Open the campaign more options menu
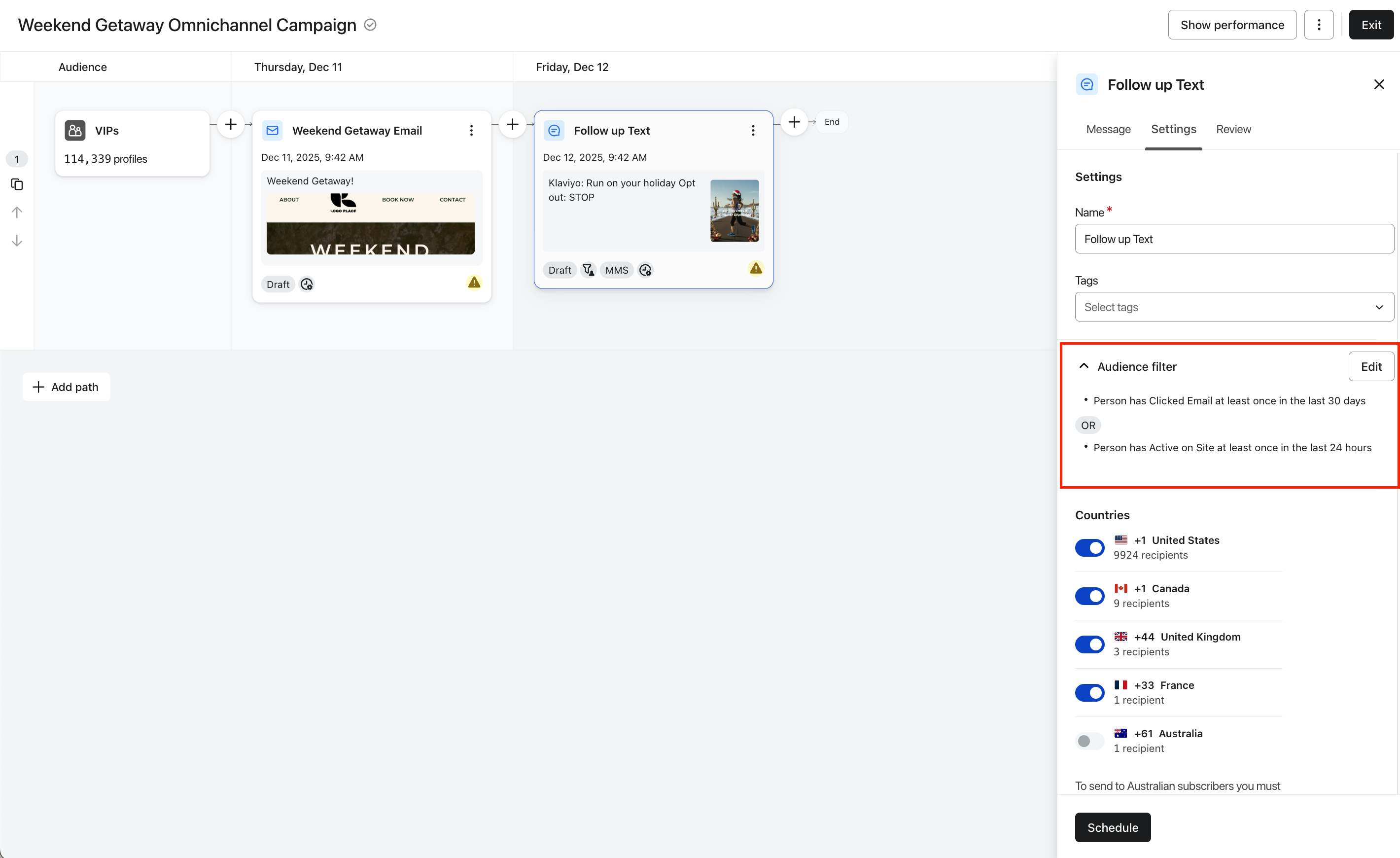The height and width of the screenshot is (858, 1400). point(1318,25)
